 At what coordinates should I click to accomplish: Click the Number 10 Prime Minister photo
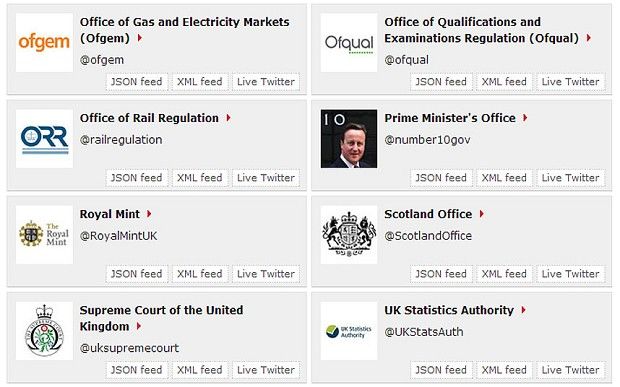(349, 138)
